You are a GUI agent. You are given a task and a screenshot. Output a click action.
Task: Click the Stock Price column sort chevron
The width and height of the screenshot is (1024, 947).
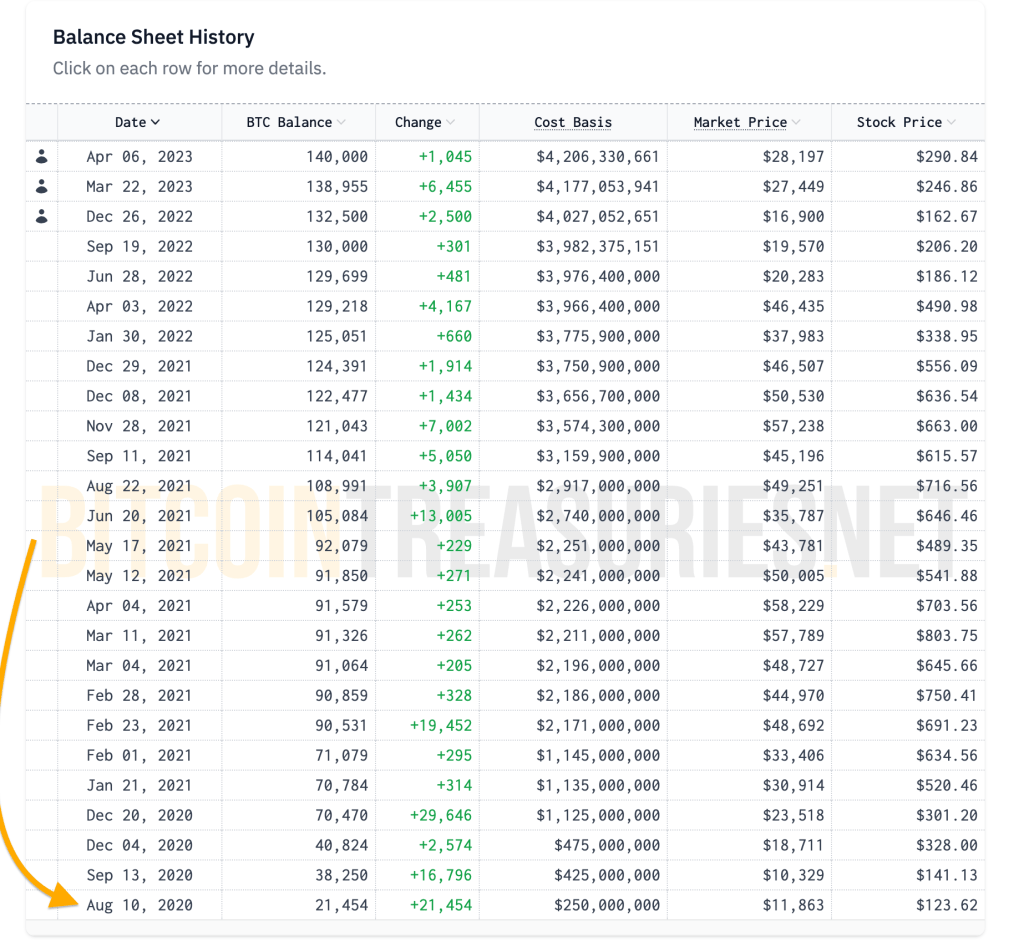tap(951, 123)
